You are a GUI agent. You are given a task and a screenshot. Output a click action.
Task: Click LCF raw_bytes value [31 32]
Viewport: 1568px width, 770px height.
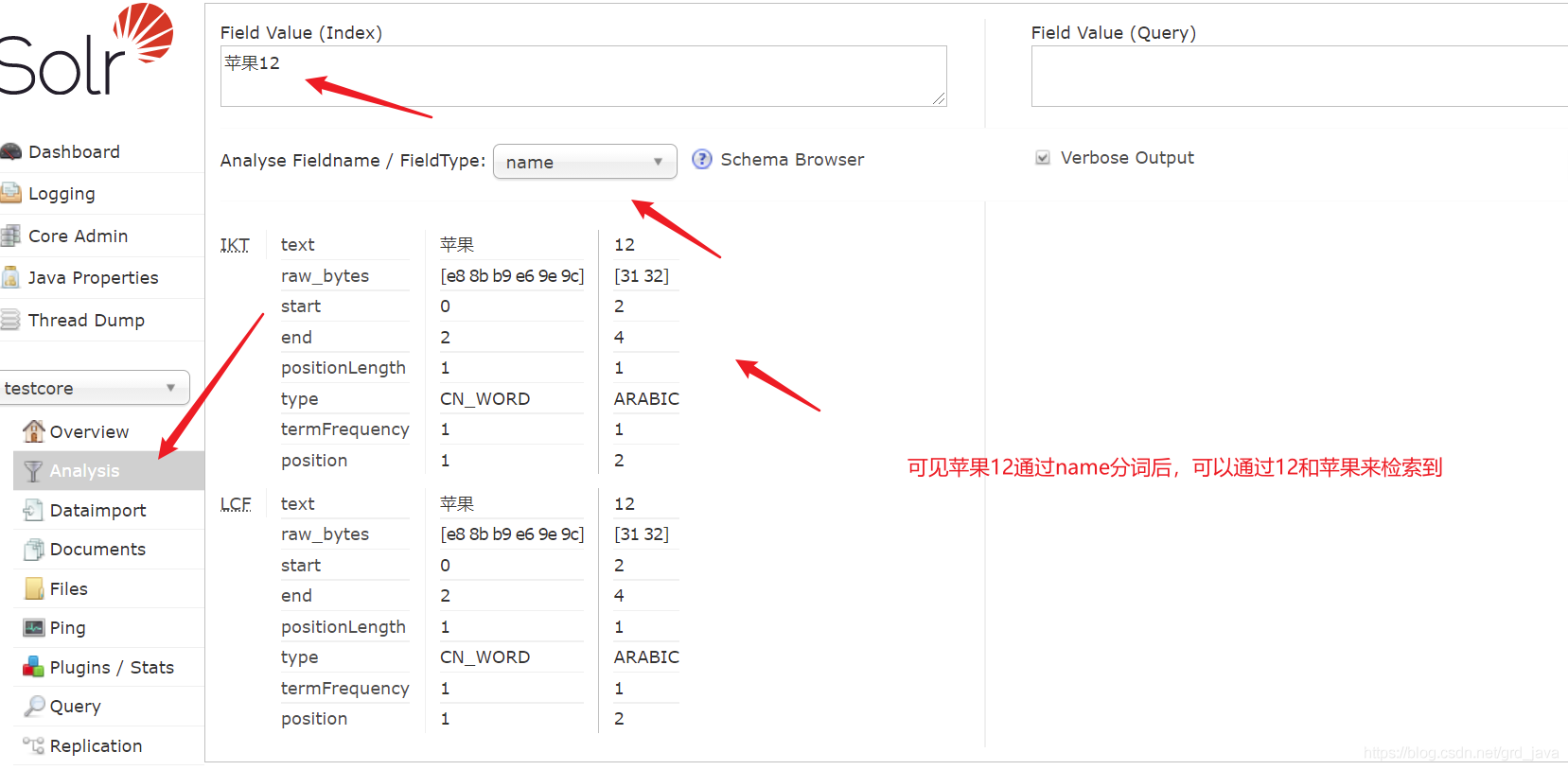click(x=642, y=534)
